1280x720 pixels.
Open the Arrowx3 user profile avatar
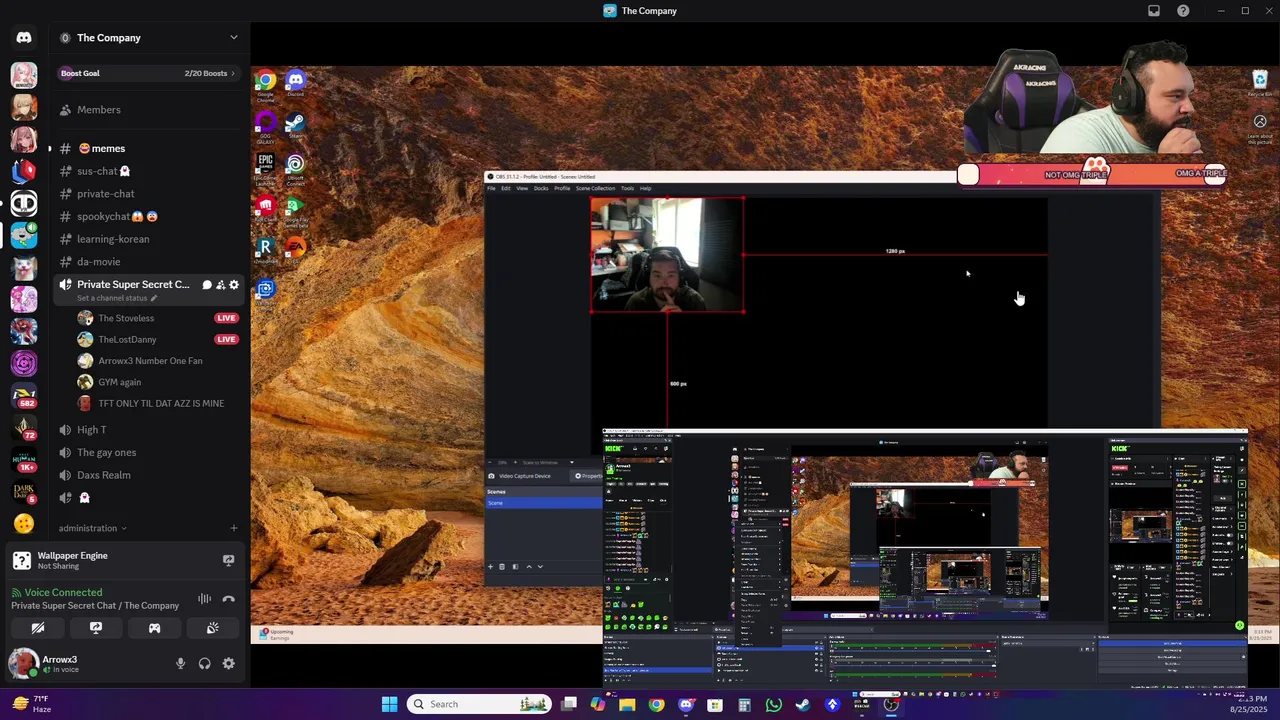(x=23, y=663)
